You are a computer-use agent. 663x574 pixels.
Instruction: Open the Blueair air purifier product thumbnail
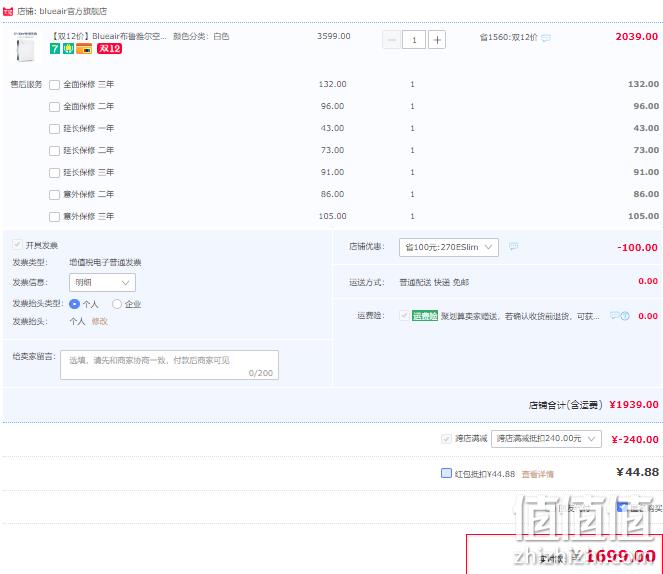point(25,46)
